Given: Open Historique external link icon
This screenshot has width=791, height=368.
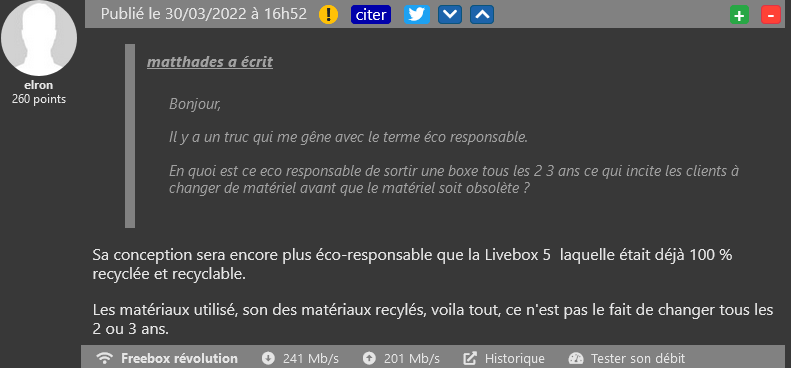Looking at the screenshot, I should point(470,358).
